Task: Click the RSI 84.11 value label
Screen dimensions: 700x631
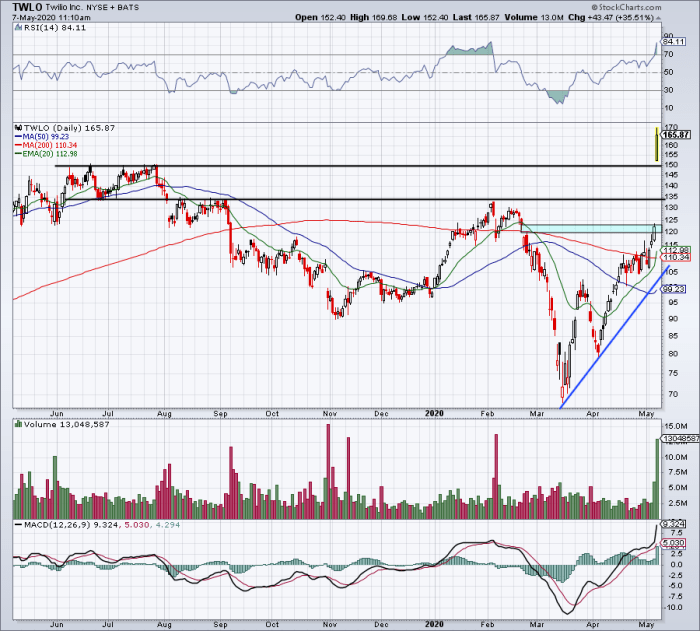Action: coord(674,42)
